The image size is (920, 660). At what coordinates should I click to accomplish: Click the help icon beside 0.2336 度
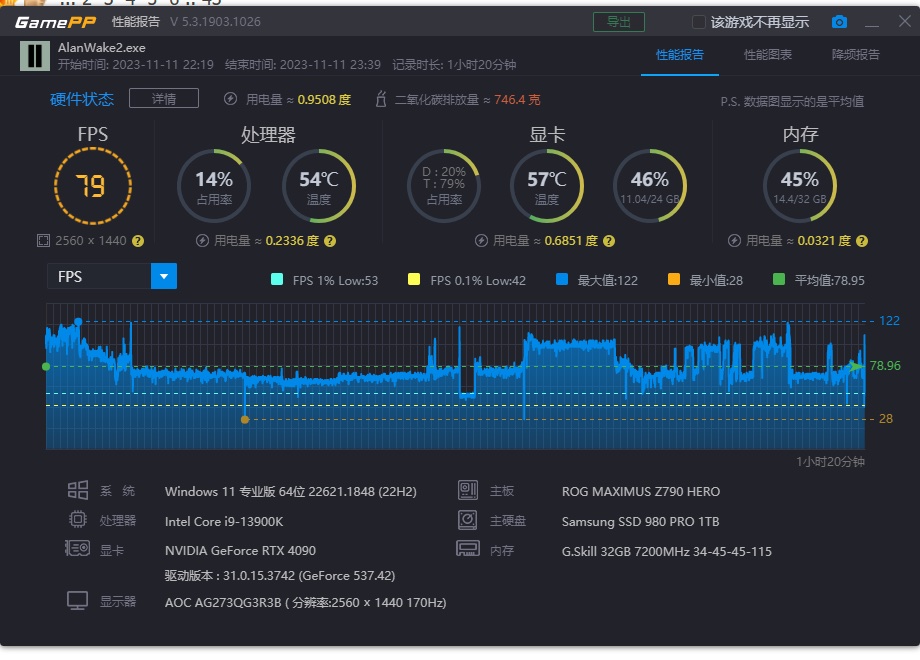[x=330, y=241]
